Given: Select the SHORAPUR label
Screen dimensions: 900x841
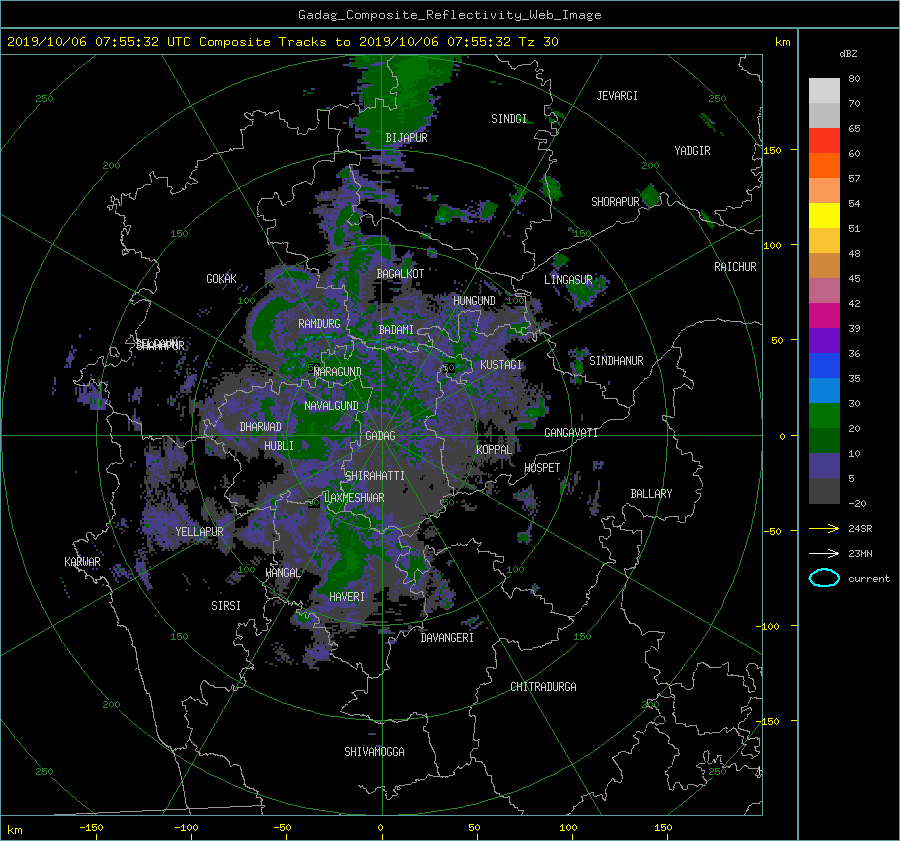Looking at the screenshot, I should [x=615, y=202].
